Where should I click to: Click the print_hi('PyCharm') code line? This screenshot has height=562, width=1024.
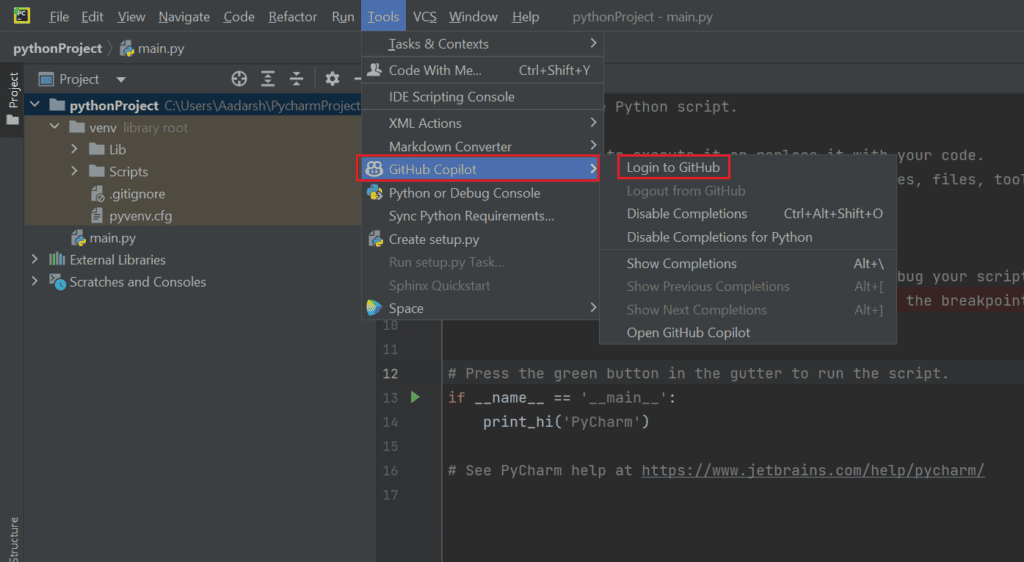point(566,422)
